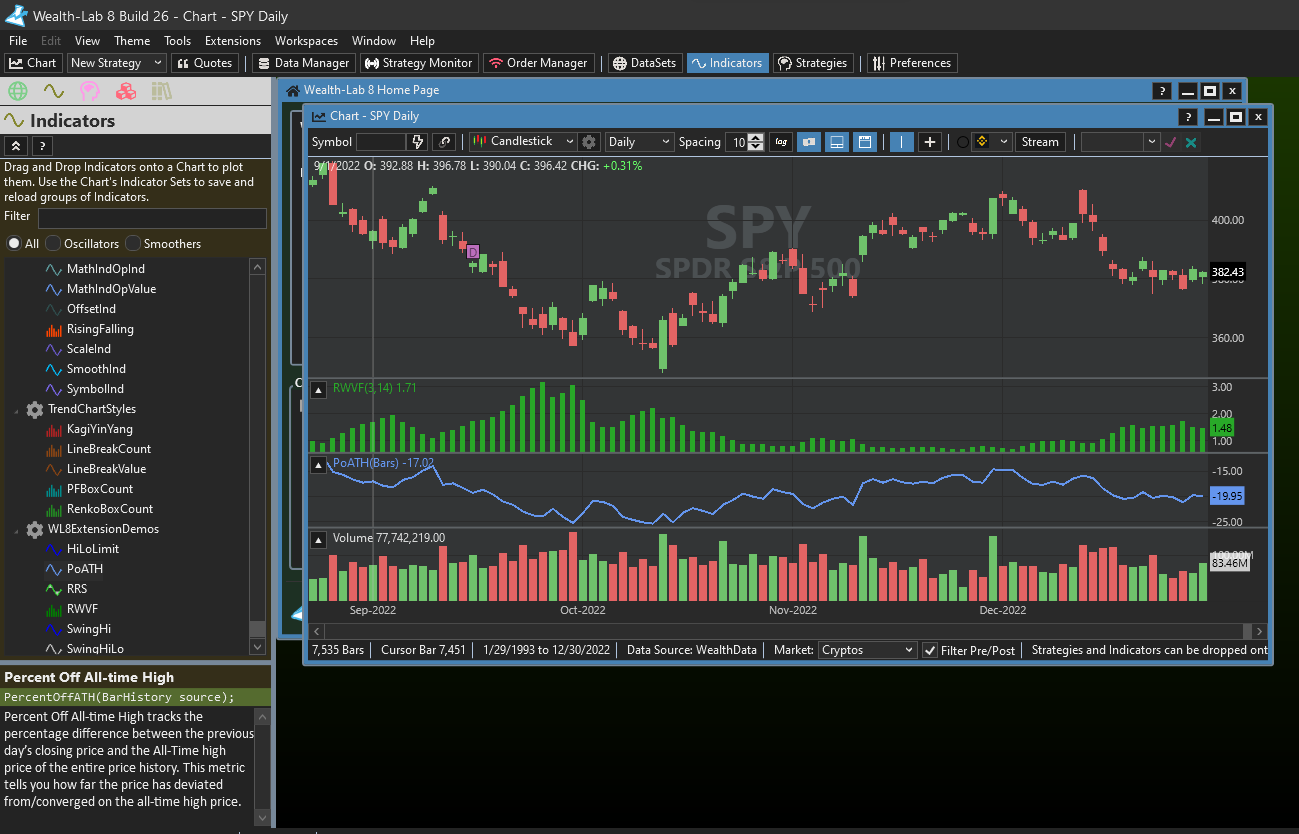The height and width of the screenshot is (834, 1299).
Task: Click the indicator Filter text field
Action: point(152,217)
